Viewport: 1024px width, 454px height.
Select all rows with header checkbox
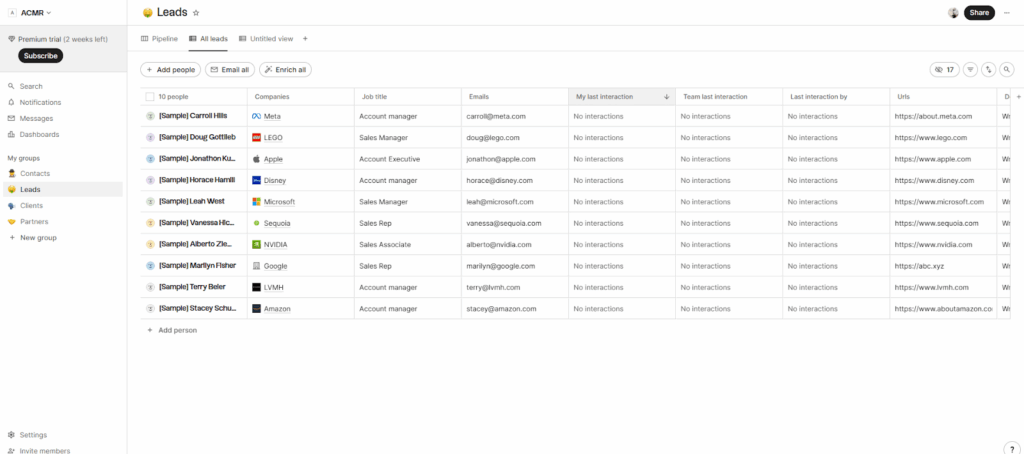pos(150,97)
